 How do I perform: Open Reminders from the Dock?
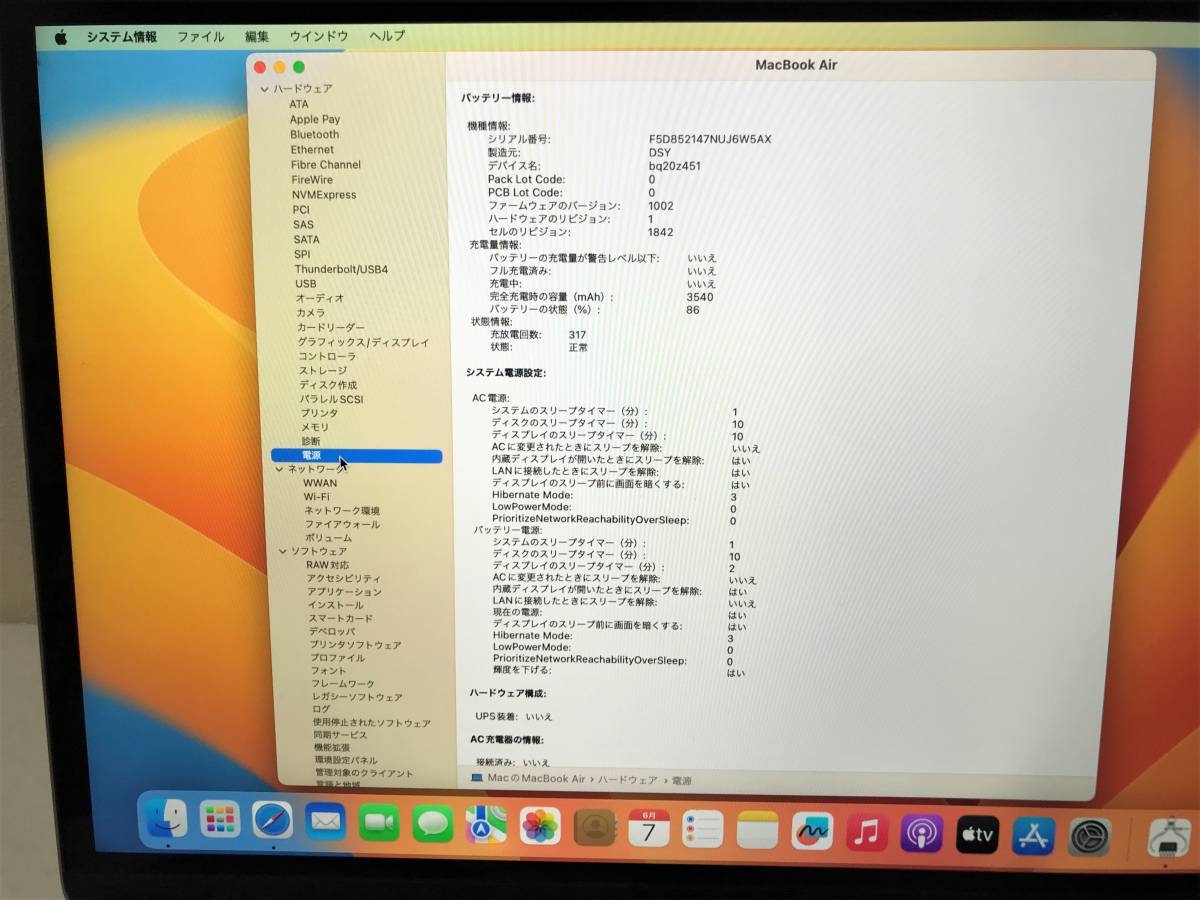[x=703, y=829]
